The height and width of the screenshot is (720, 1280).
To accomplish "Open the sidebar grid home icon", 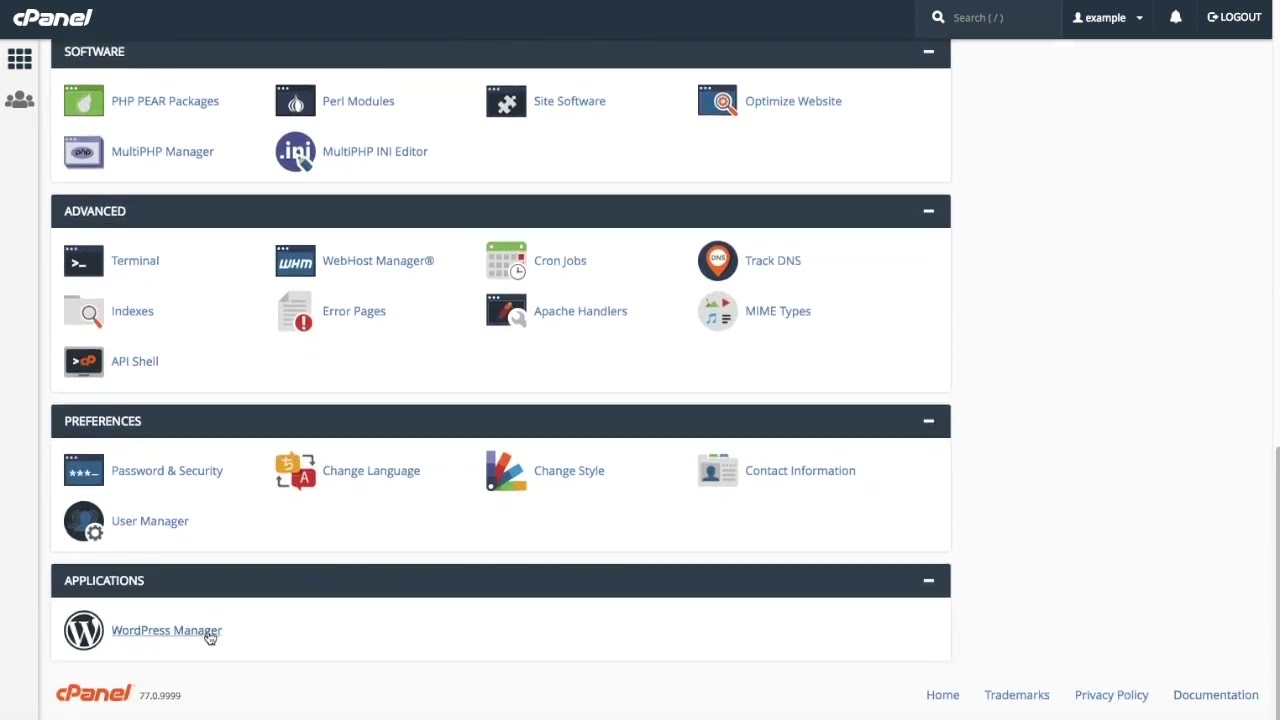I will [20, 58].
